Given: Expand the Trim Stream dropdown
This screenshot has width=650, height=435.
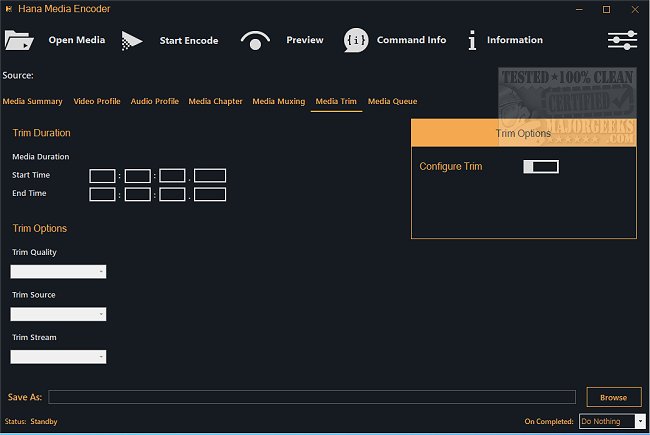Looking at the screenshot, I should click(58, 357).
